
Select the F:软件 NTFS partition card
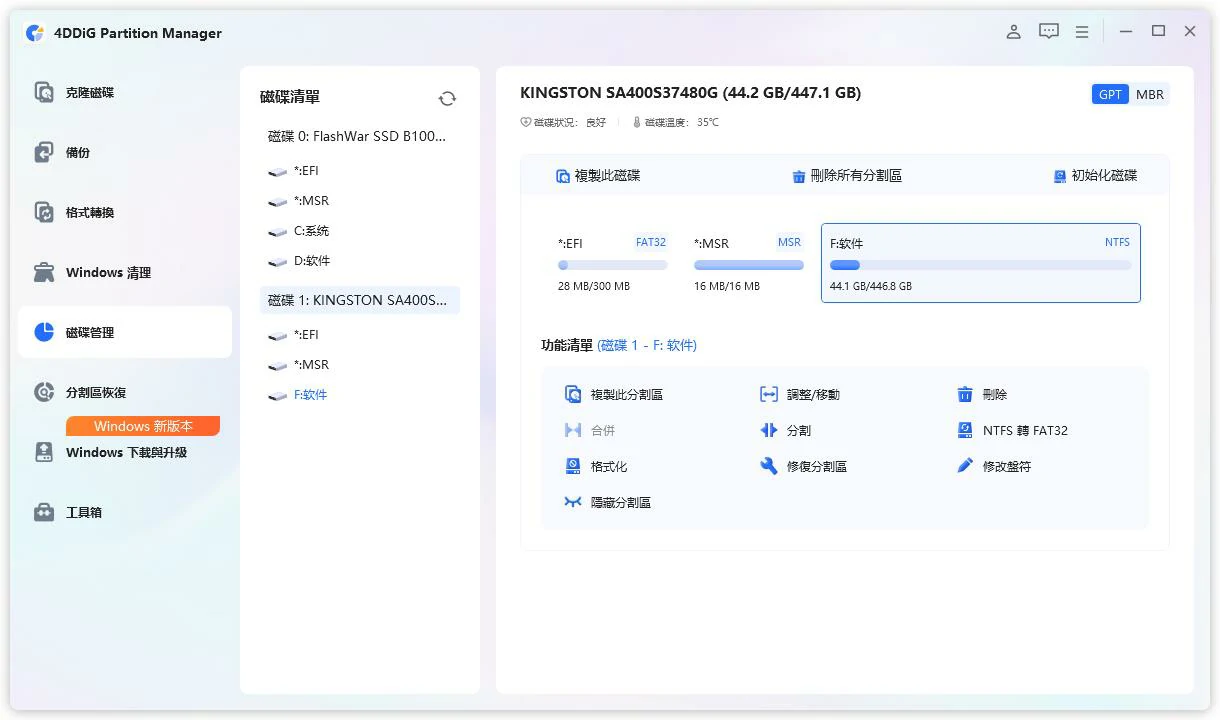(x=981, y=263)
